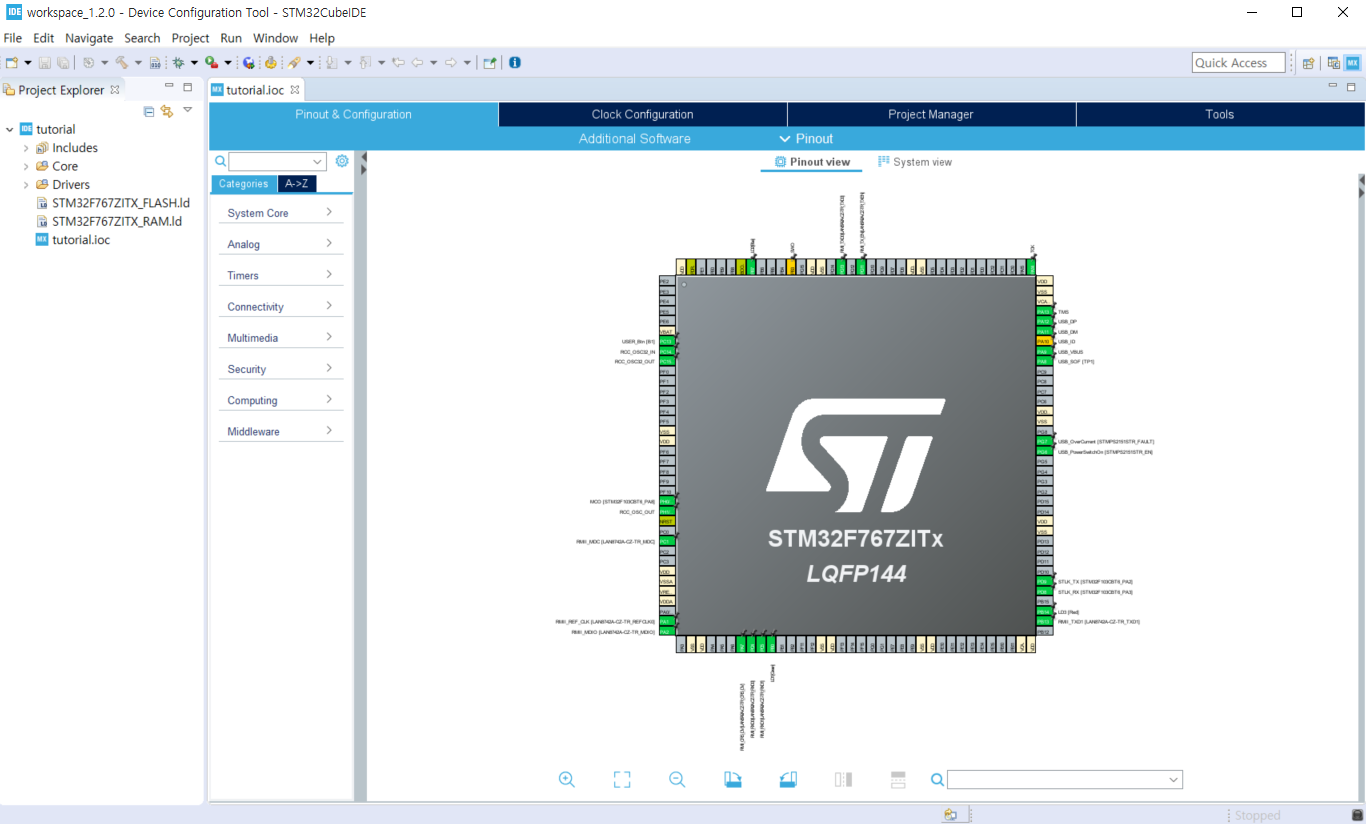Open the Project Explorer view menu arrow
Image resolution: width=1366 pixels, height=824 pixels.
pyautogui.click(x=187, y=111)
